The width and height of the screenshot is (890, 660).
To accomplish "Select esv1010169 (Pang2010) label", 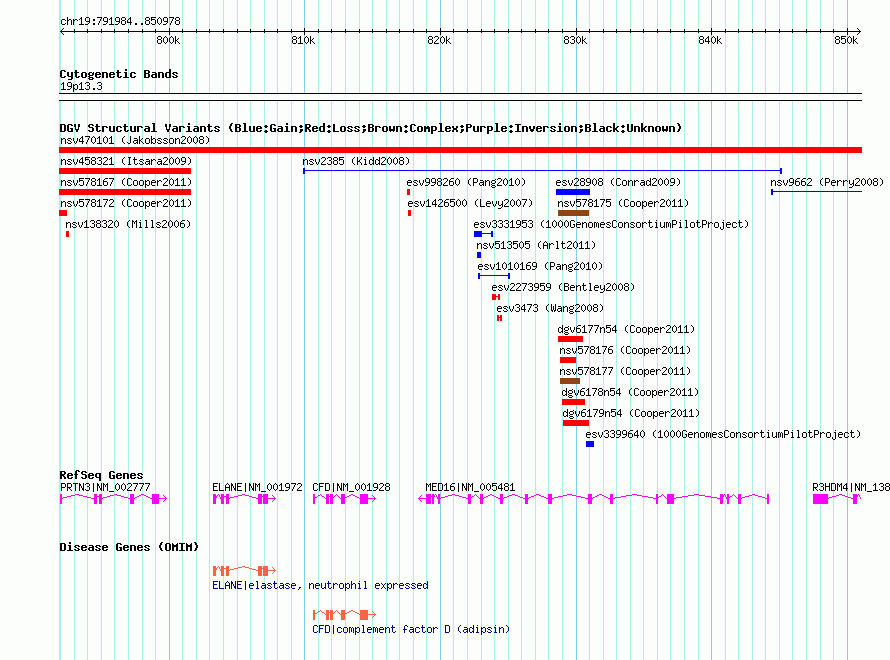I will [x=540, y=266].
